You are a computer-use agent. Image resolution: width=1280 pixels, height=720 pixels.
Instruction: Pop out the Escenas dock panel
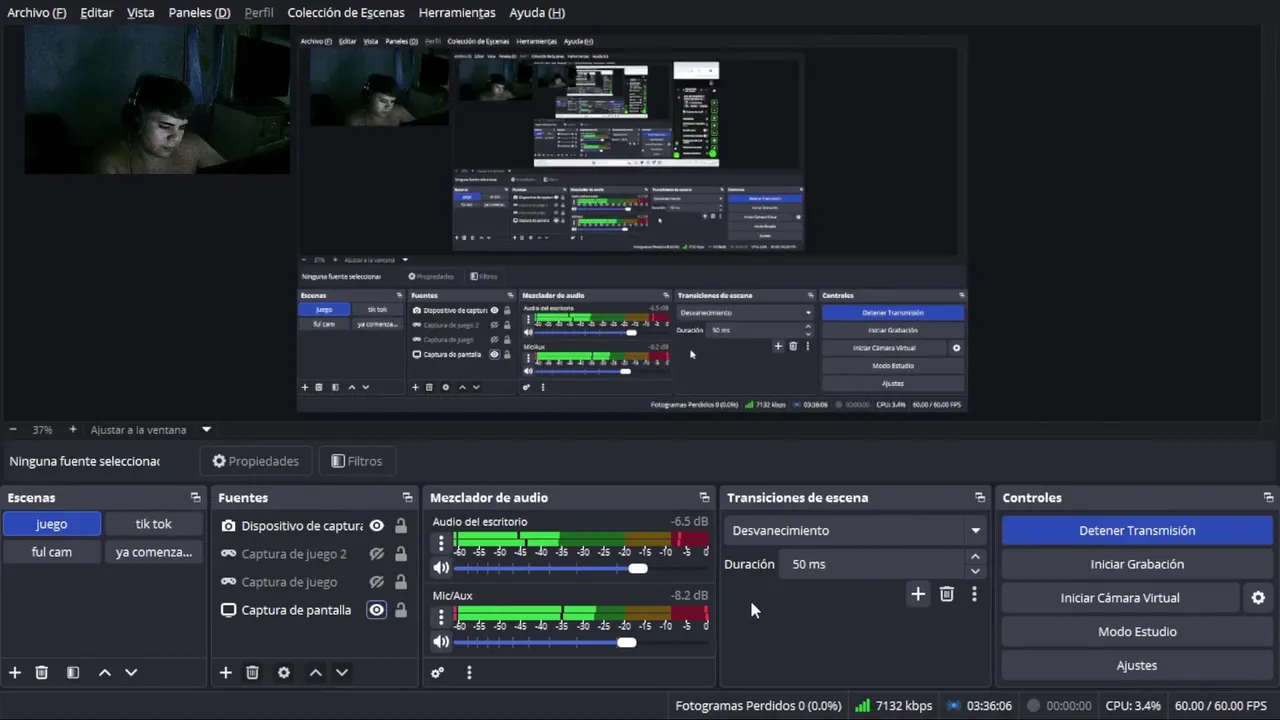point(195,498)
